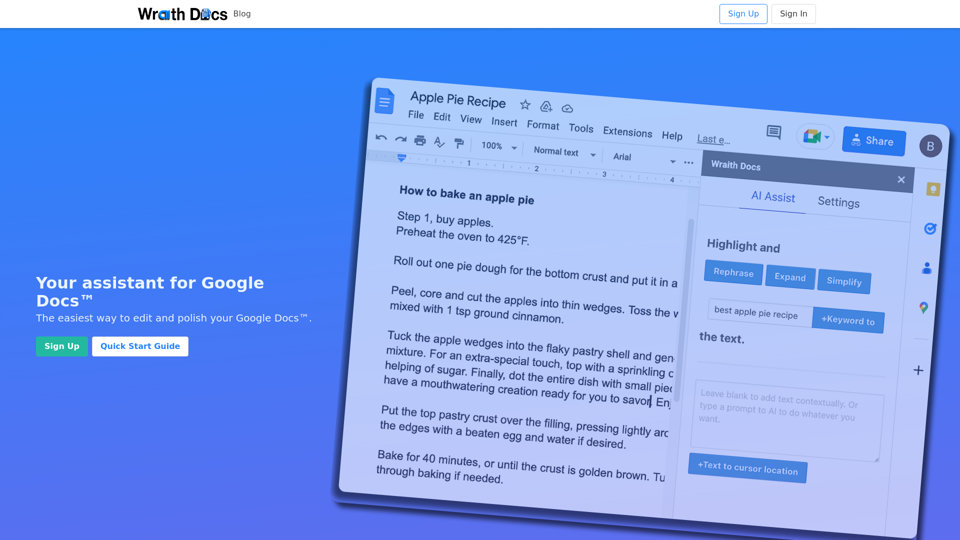Open the File menu
Viewport: 960px width, 540px height.
(416, 114)
